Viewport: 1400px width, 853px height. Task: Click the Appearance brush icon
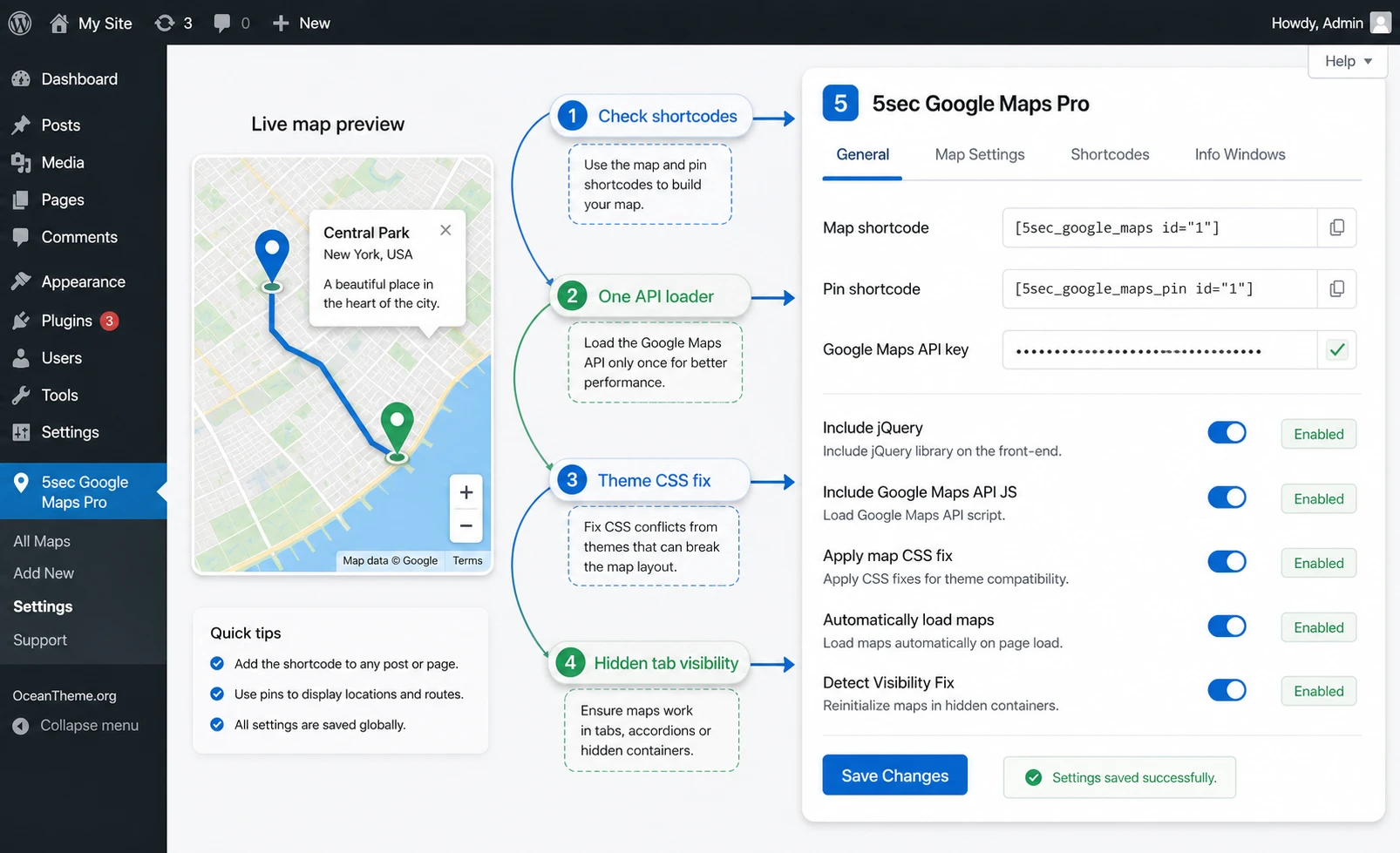21,281
